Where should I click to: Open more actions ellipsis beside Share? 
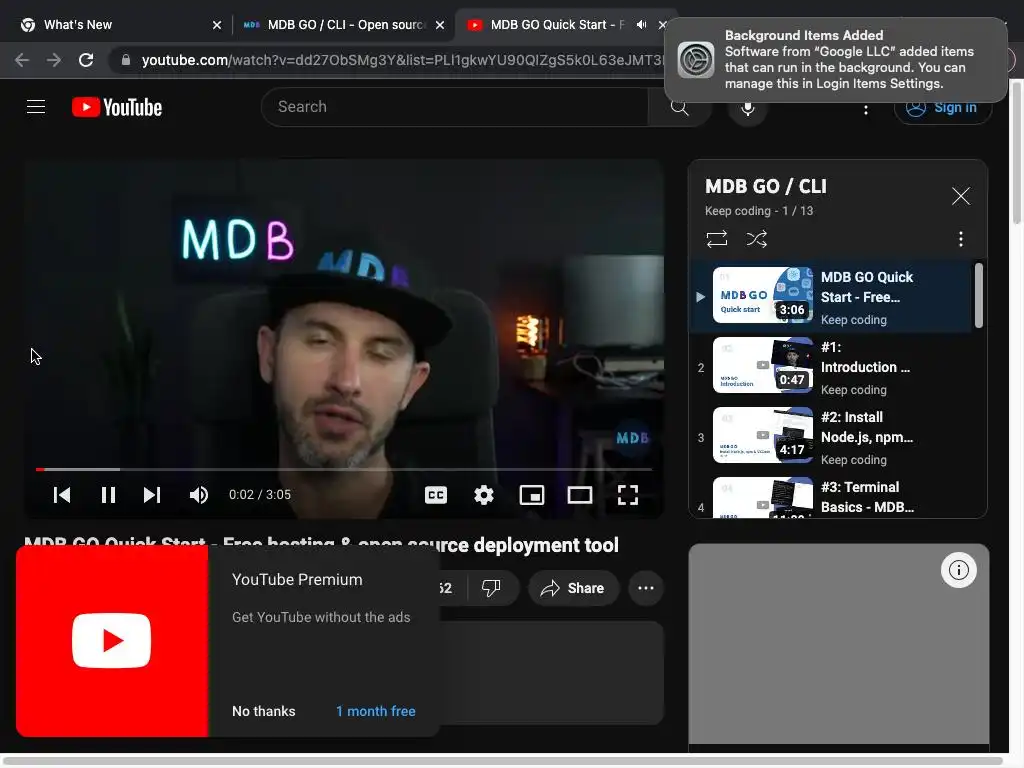[x=646, y=588]
